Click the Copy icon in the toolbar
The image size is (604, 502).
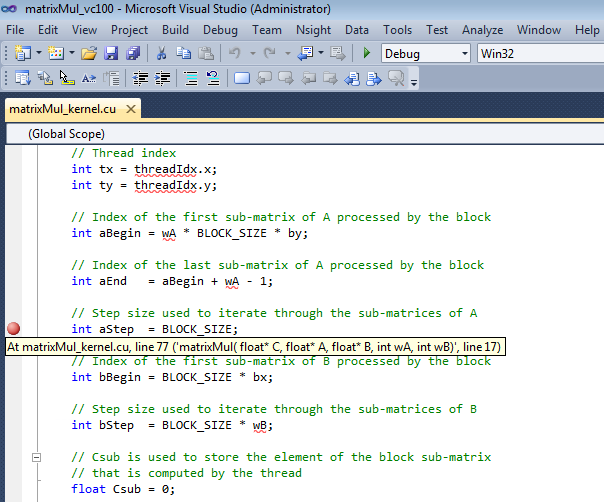tap(182, 53)
